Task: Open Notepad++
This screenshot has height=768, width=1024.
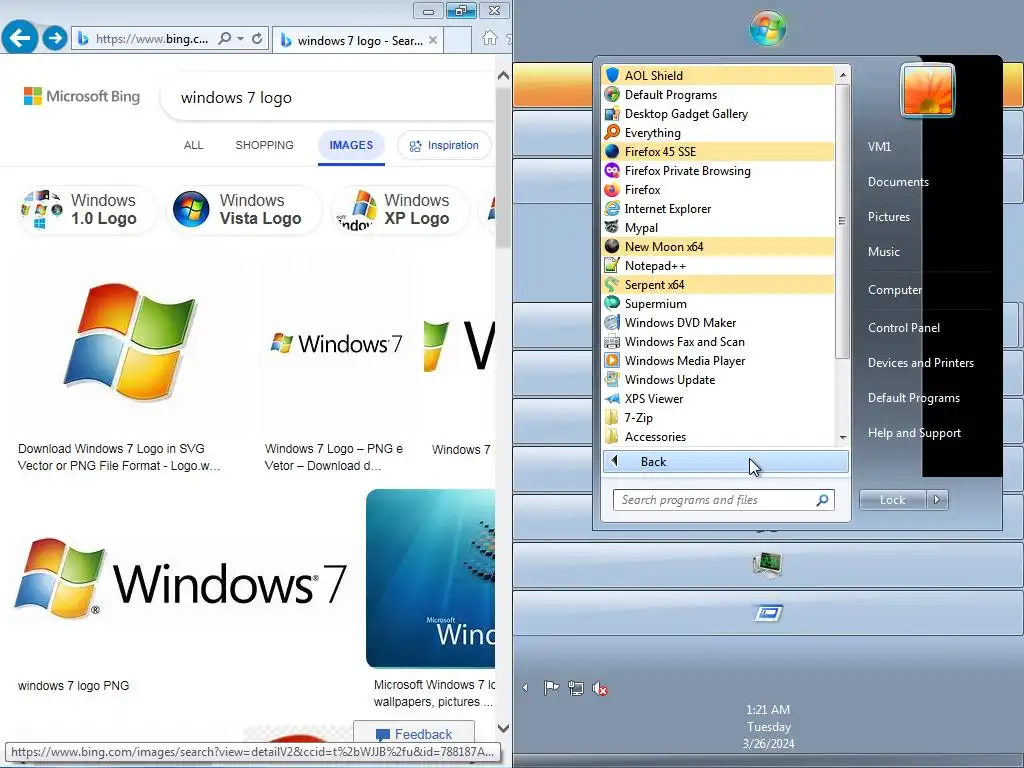Action: [718, 265]
